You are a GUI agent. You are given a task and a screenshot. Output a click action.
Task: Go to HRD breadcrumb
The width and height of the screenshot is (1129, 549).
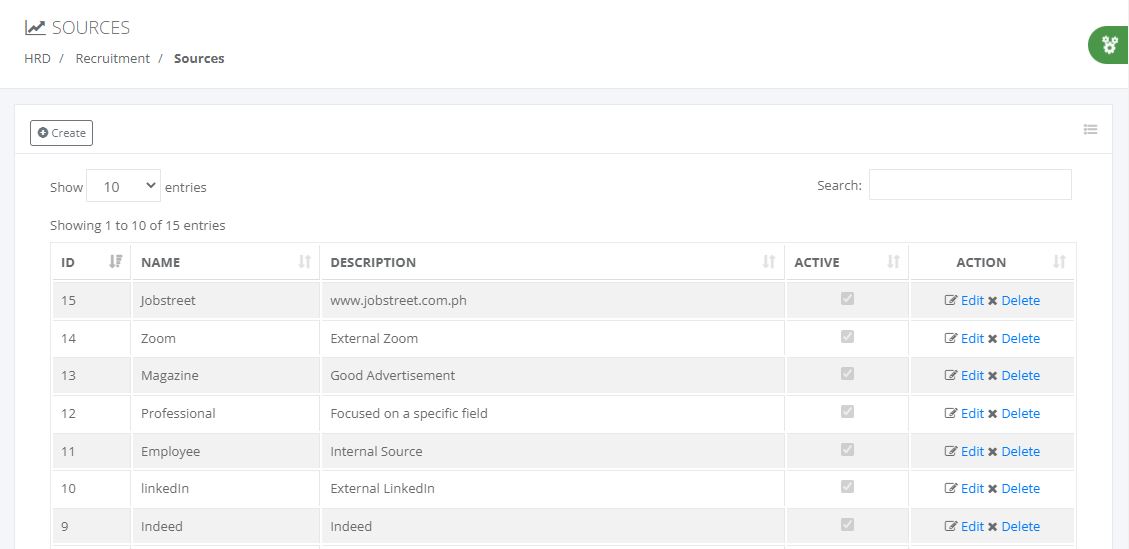(37, 59)
